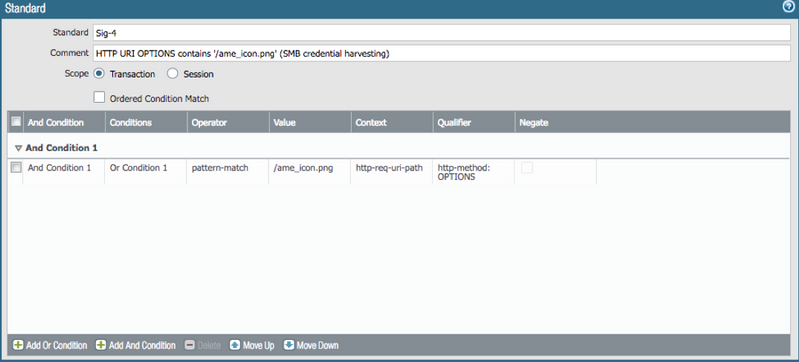799x362 pixels.
Task: Collapse the And Condition 1 group triangle
Action: tap(18, 148)
